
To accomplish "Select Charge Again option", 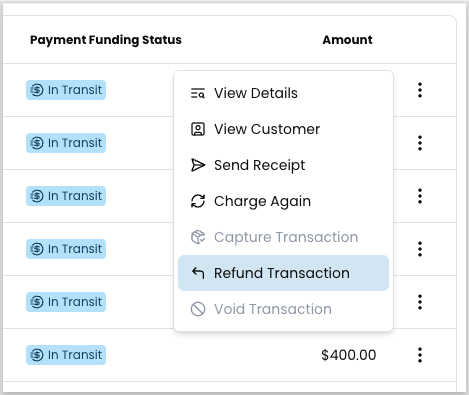I will tap(283, 201).
